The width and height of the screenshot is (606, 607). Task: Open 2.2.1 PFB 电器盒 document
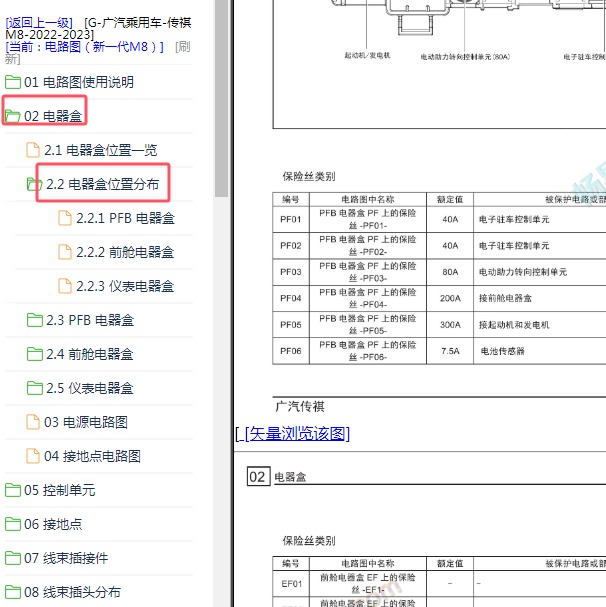(x=125, y=218)
